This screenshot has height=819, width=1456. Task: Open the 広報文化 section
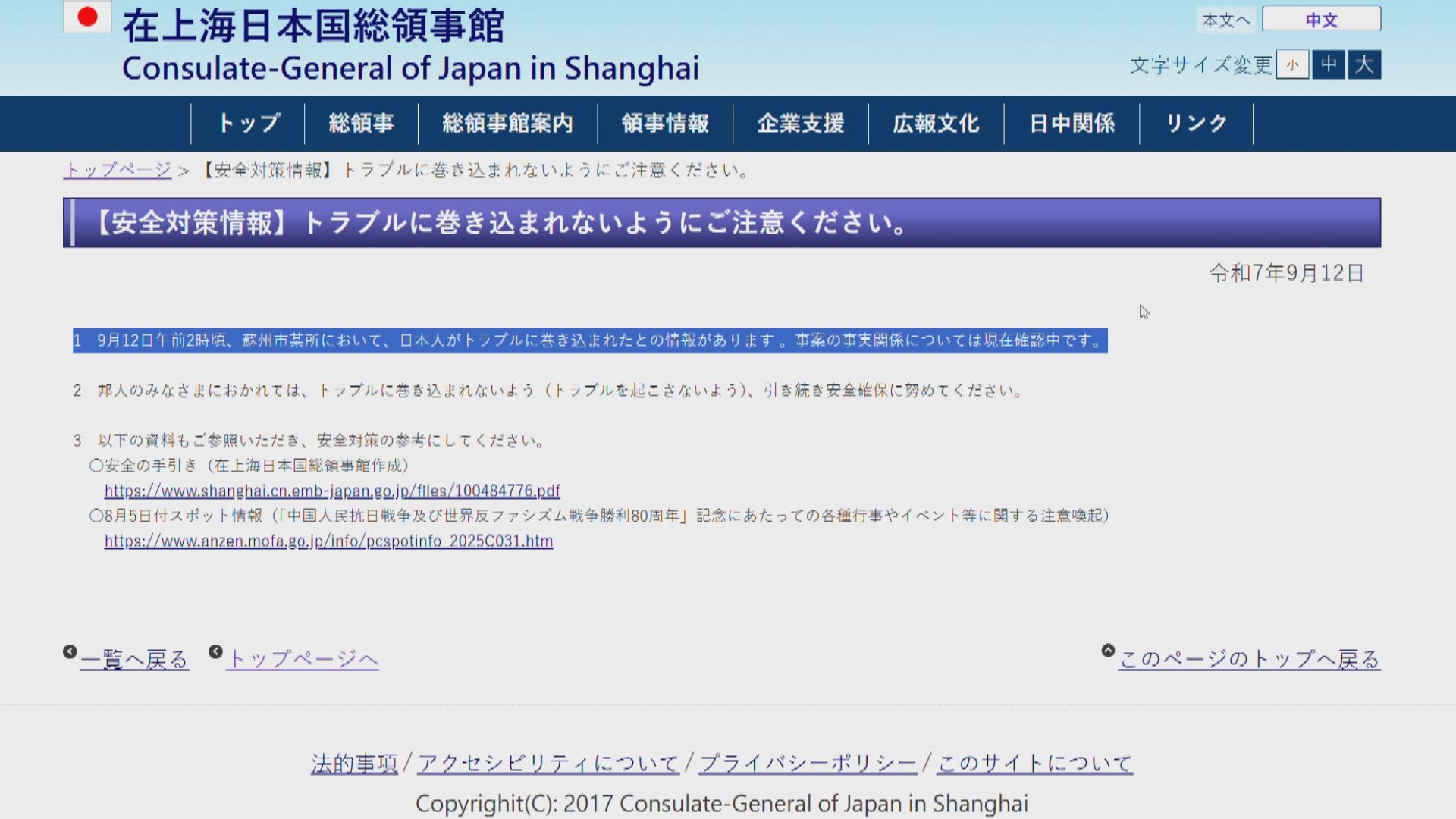point(935,123)
